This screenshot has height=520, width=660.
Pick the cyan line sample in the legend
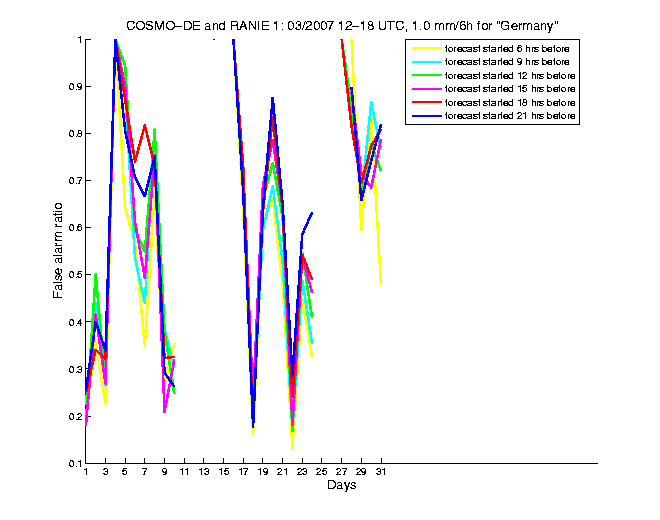pyautogui.click(x=427, y=62)
